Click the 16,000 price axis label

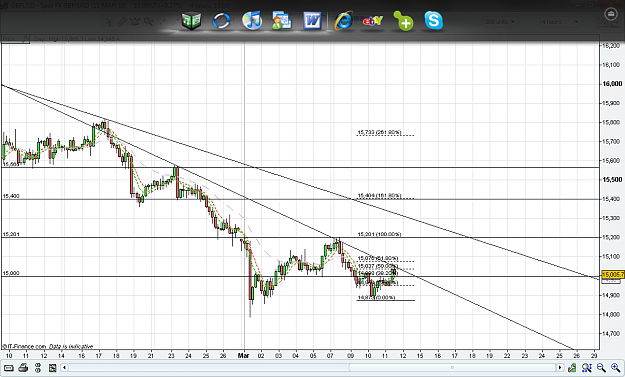[612, 84]
